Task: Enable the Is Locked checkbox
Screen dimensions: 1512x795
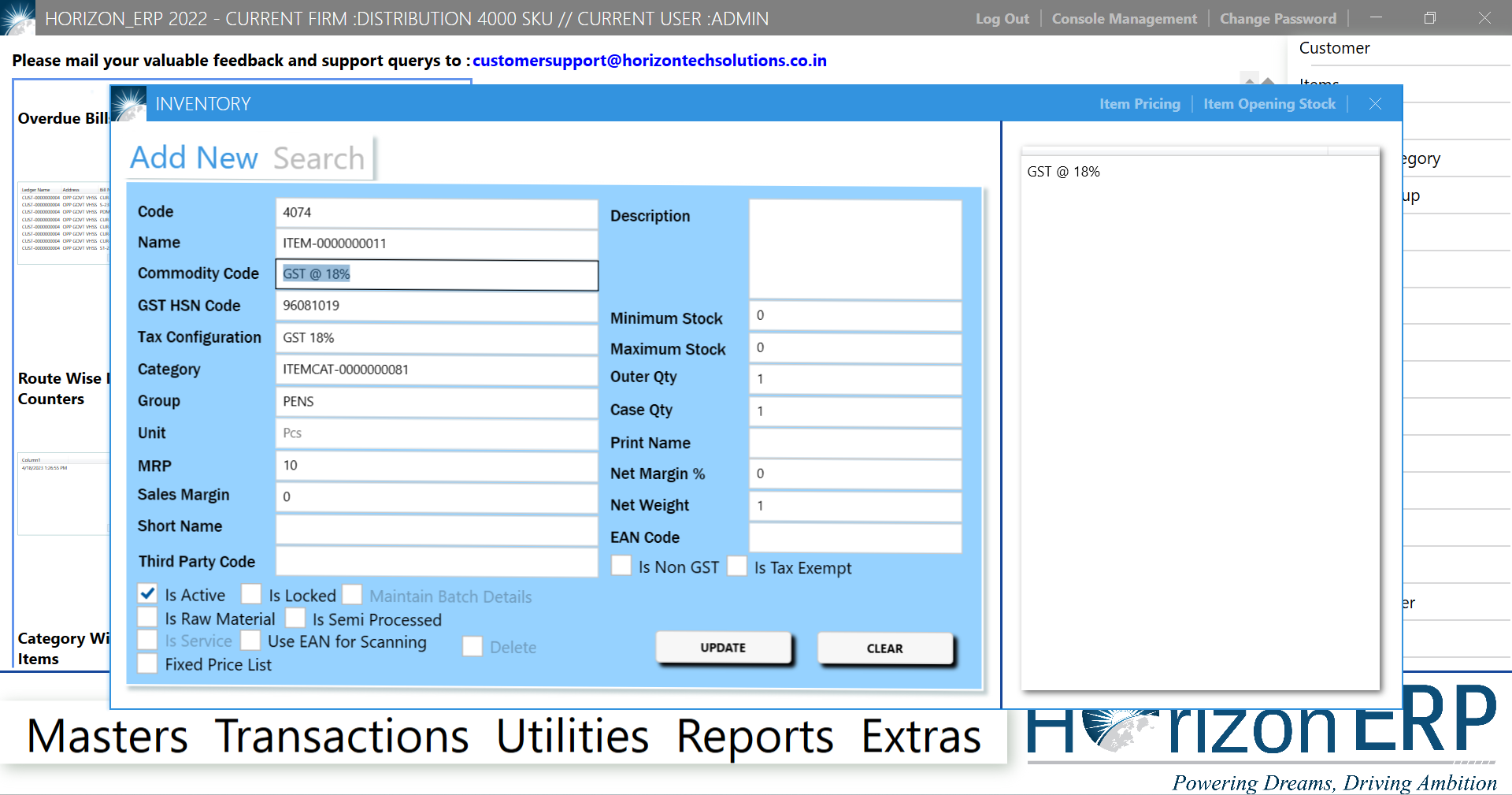Action: click(x=251, y=593)
